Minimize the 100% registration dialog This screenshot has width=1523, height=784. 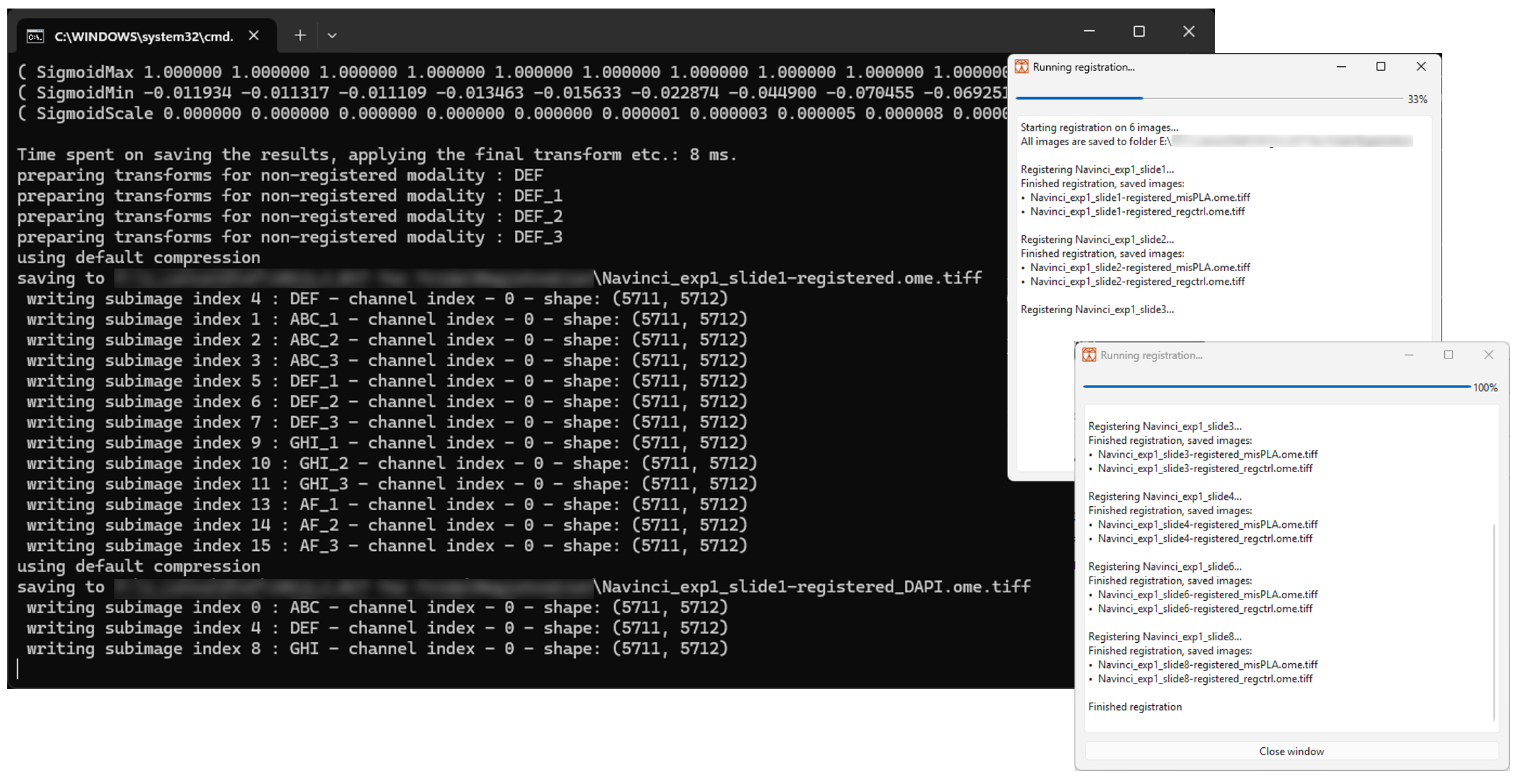tap(1409, 355)
